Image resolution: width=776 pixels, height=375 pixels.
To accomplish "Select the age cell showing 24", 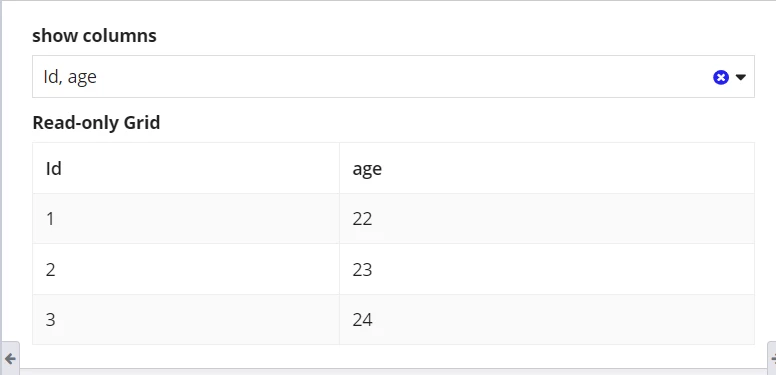I will point(547,320).
